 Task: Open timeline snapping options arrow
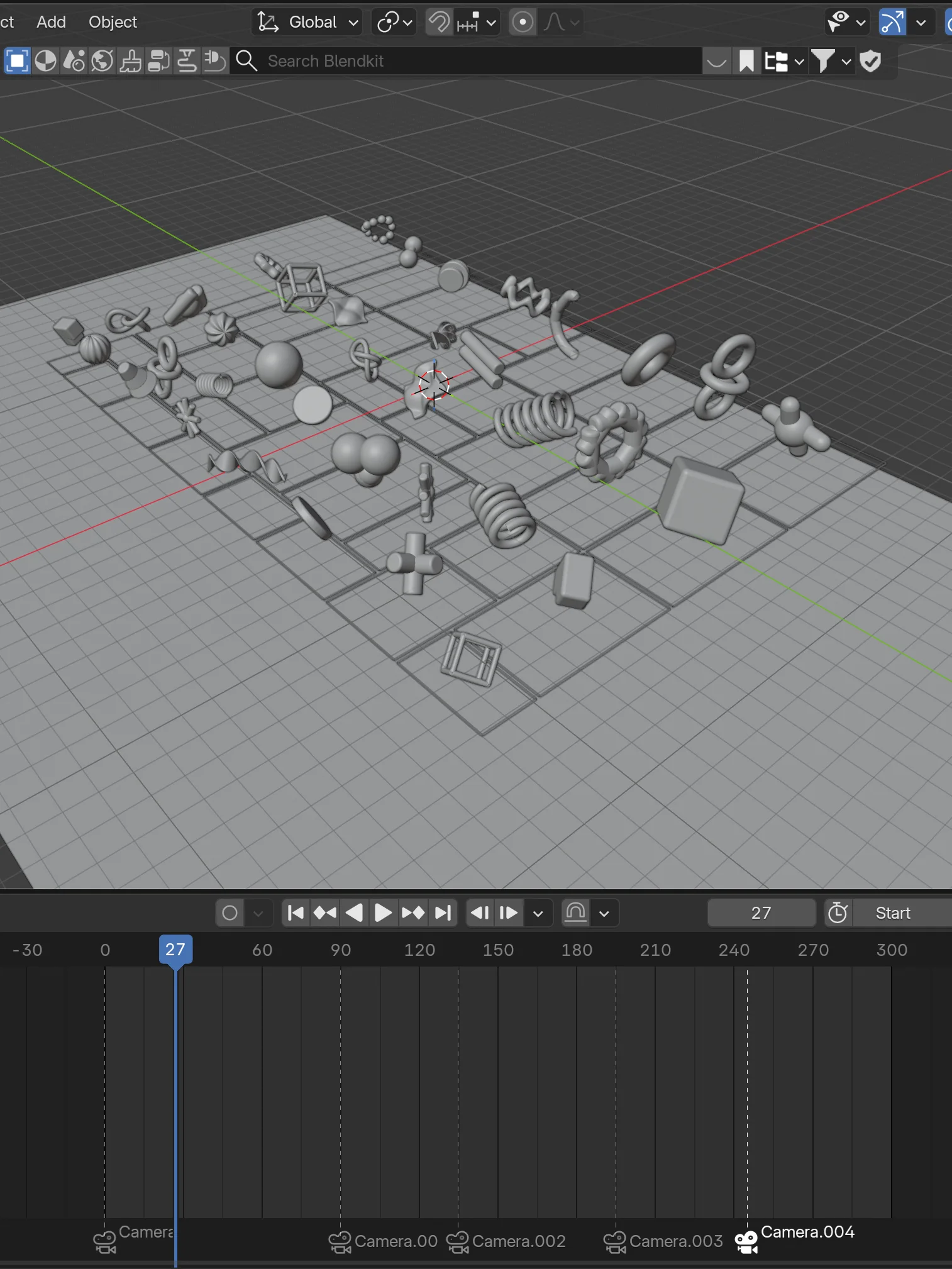pyautogui.click(x=604, y=913)
